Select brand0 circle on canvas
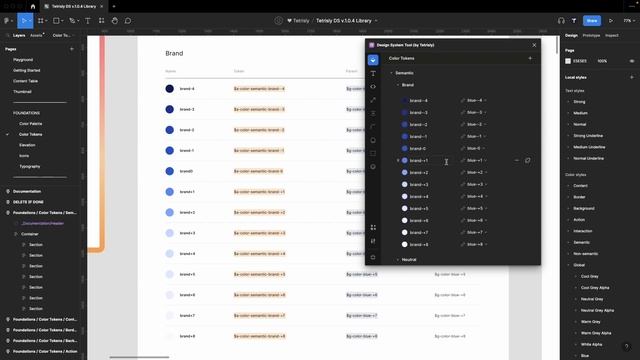 [170, 171]
